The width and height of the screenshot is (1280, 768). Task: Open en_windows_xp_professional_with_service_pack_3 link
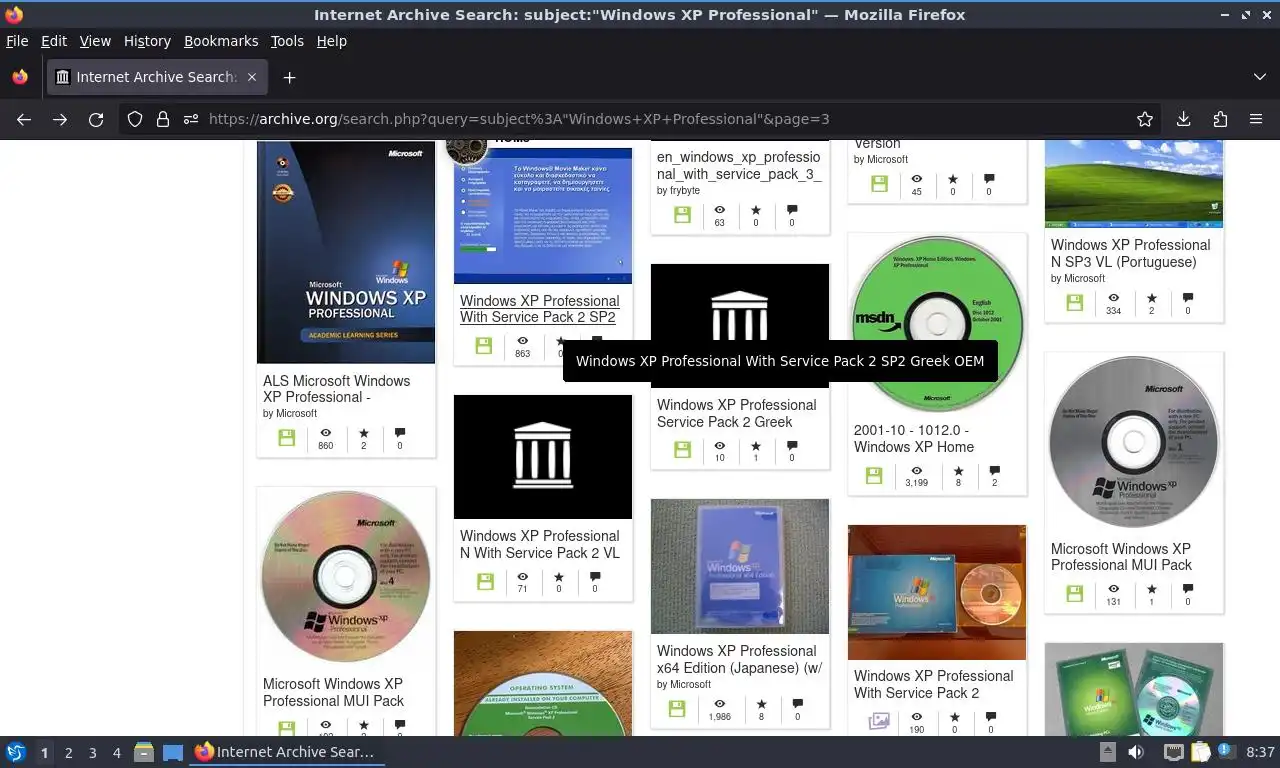(x=739, y=165)
